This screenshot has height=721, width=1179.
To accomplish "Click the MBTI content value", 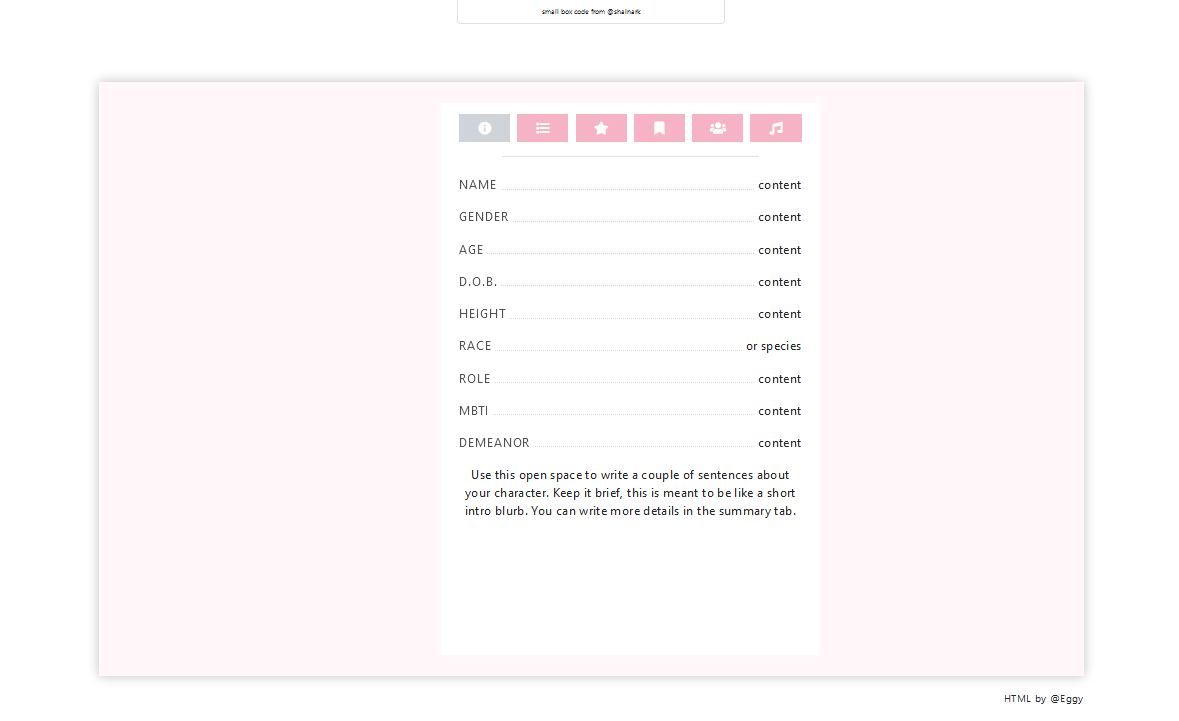I will (x=780, y=410).
